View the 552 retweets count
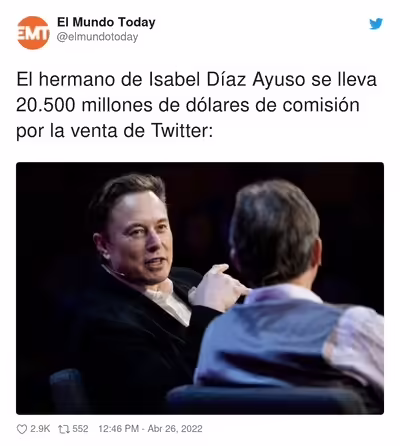The height and width of the screenshot is (446, 400). (x=80, y=429)
